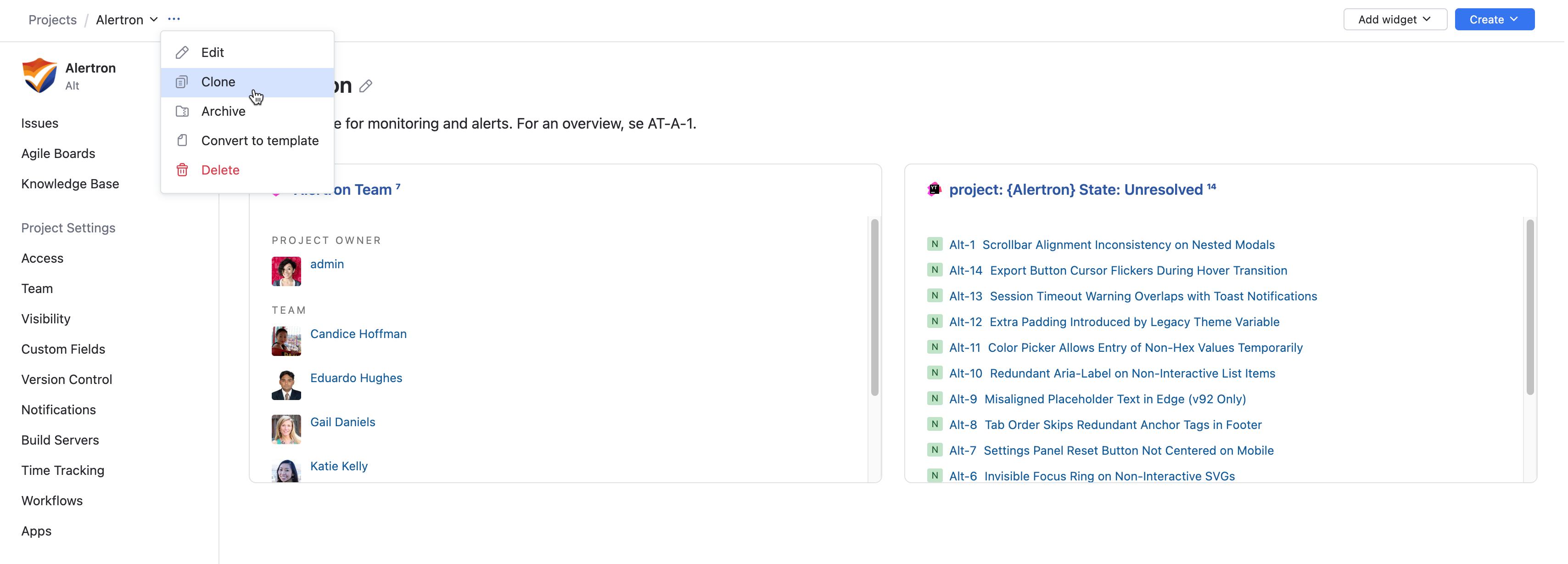
Task: Open the Add widget dropdown
Action: [1395, 19]
